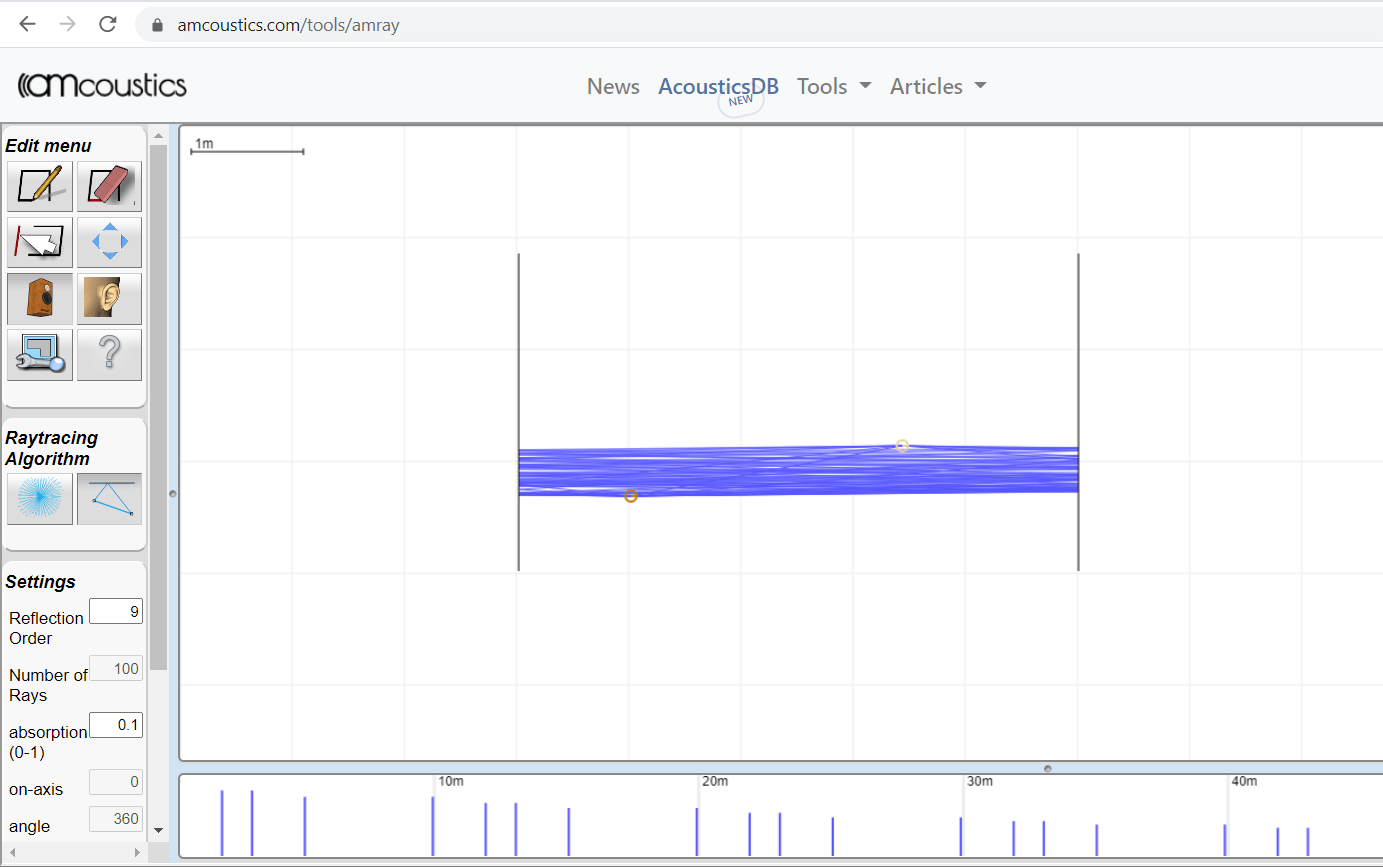This screenshot has height=867, width=1383.
Task: Open the AcousticsDB page
Action: tap(718, 87)
